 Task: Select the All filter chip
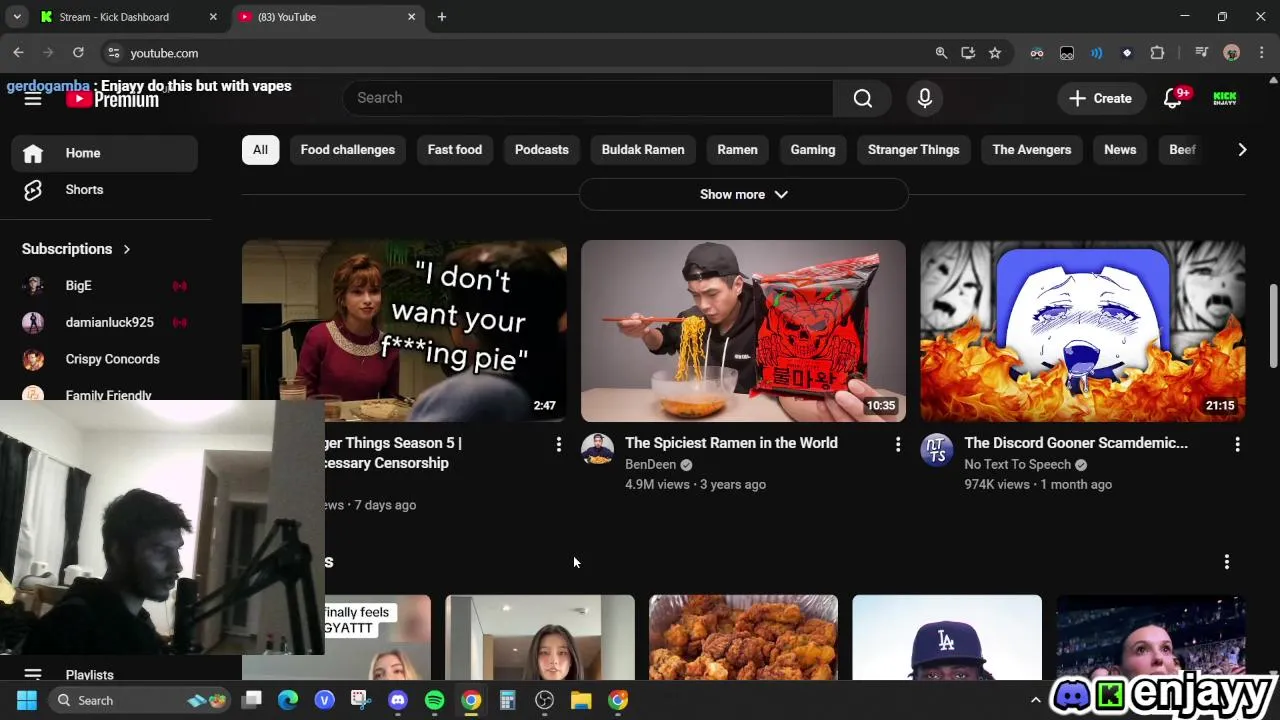[260, 150]
